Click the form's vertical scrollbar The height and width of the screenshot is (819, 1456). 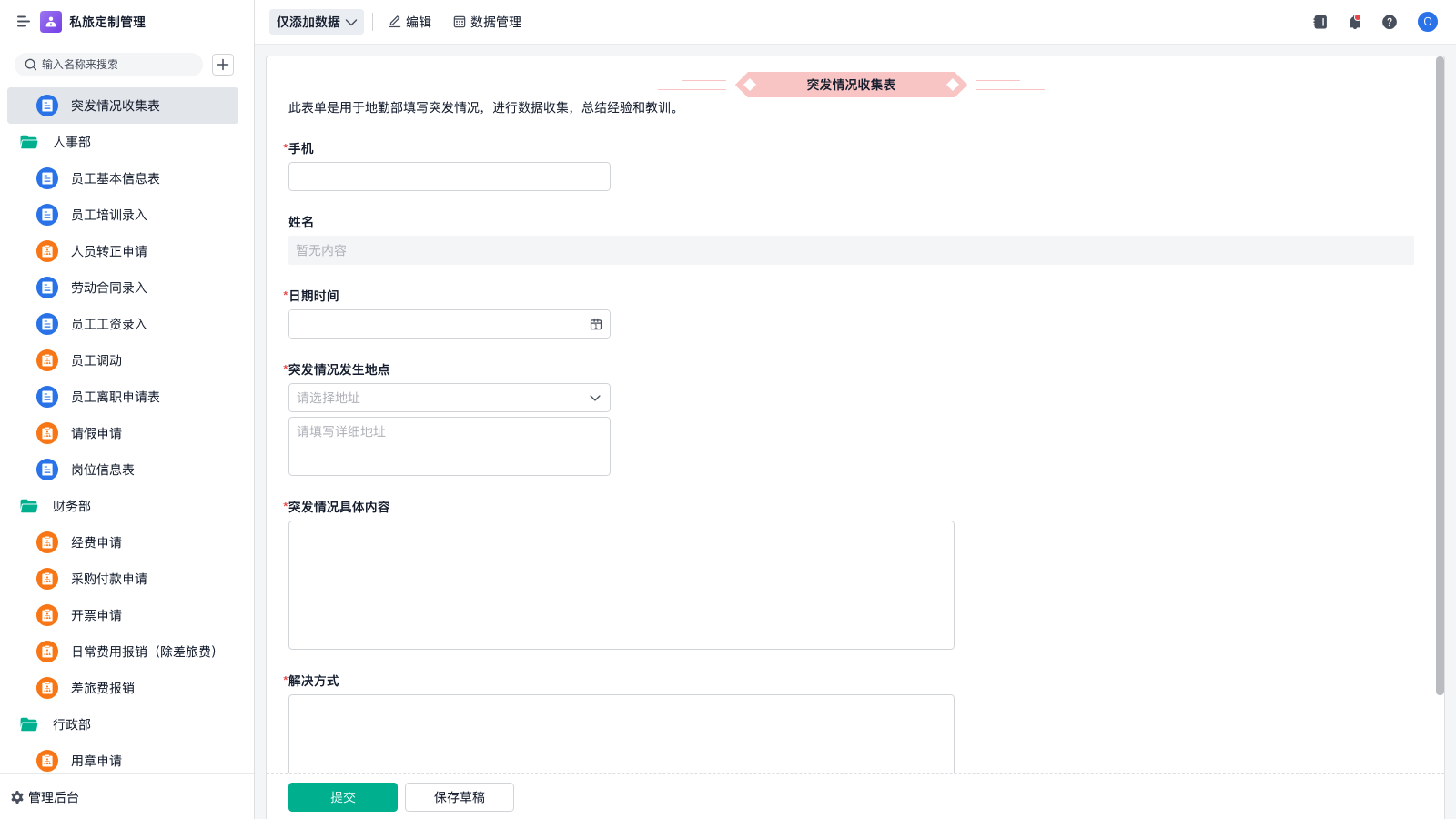1440,375
